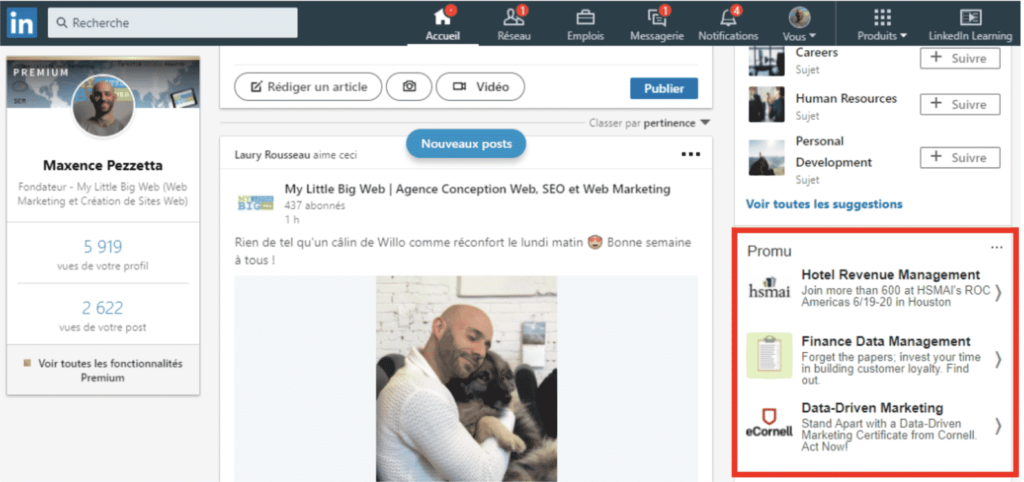Image resolution: width=1024 pixels, height=482 pixels.
Task: Expand the Finance Data Management ad chevron
Action: [998, 359]
